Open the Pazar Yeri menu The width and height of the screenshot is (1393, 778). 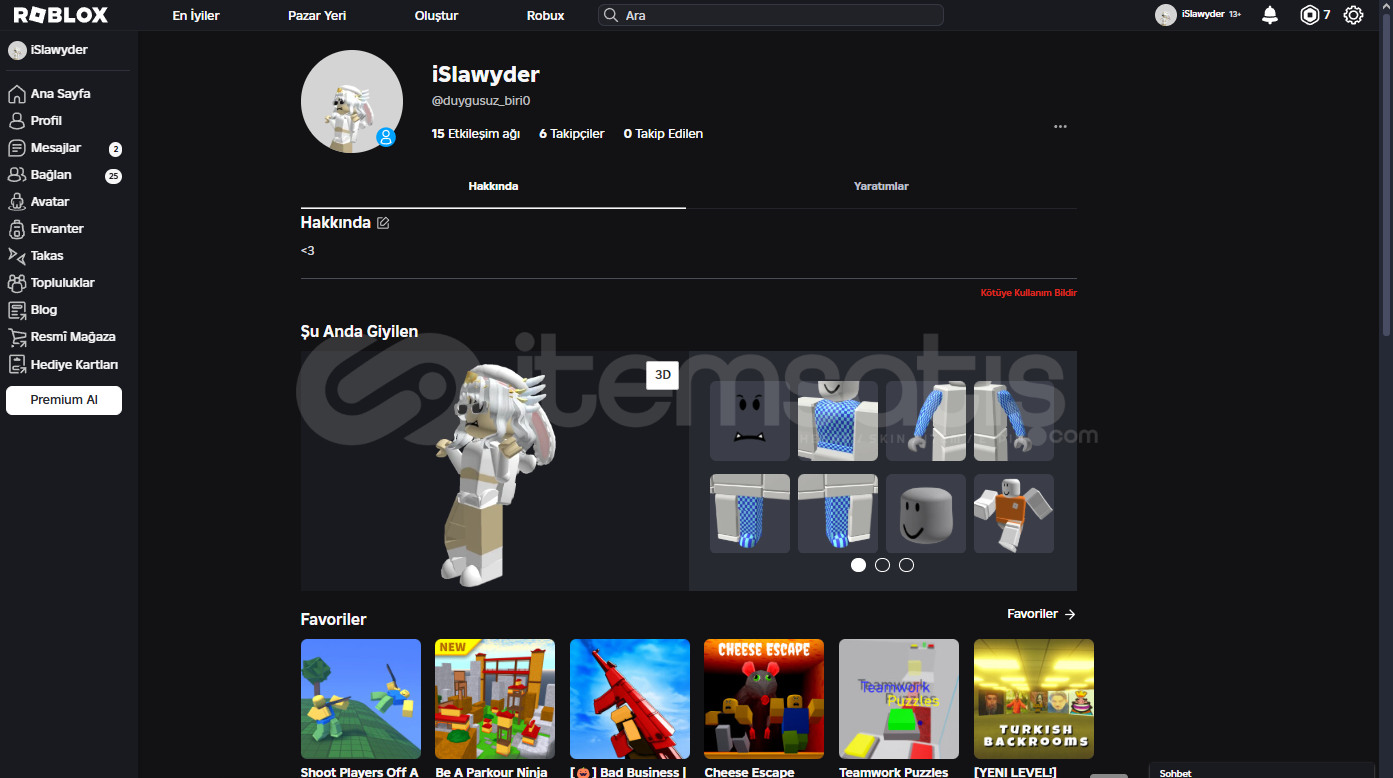pos(317,16)
